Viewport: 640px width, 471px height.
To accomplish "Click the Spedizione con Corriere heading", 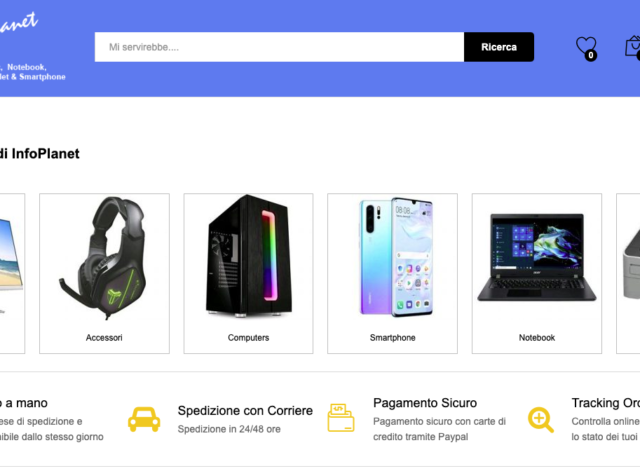I will pyautogui.click(x=245, y=411).
